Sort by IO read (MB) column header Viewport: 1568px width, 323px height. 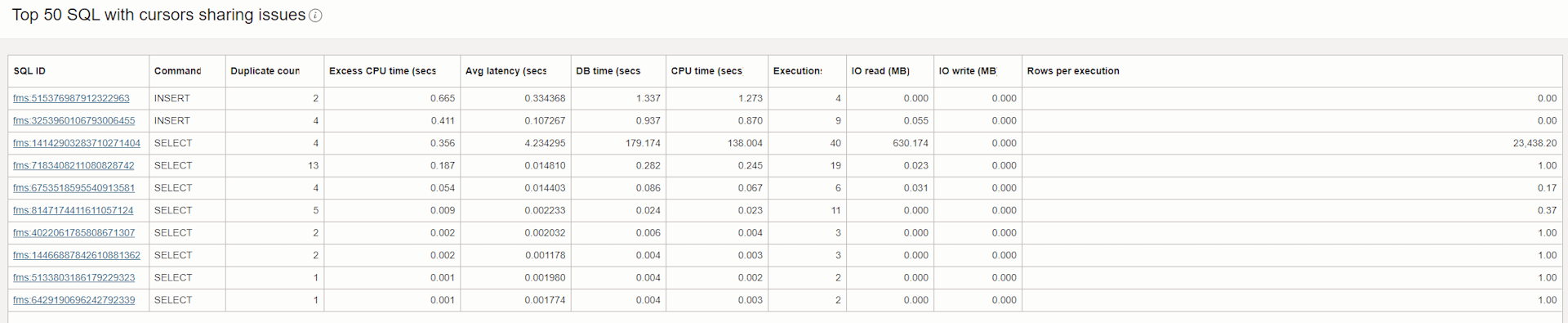click(890, 71)
